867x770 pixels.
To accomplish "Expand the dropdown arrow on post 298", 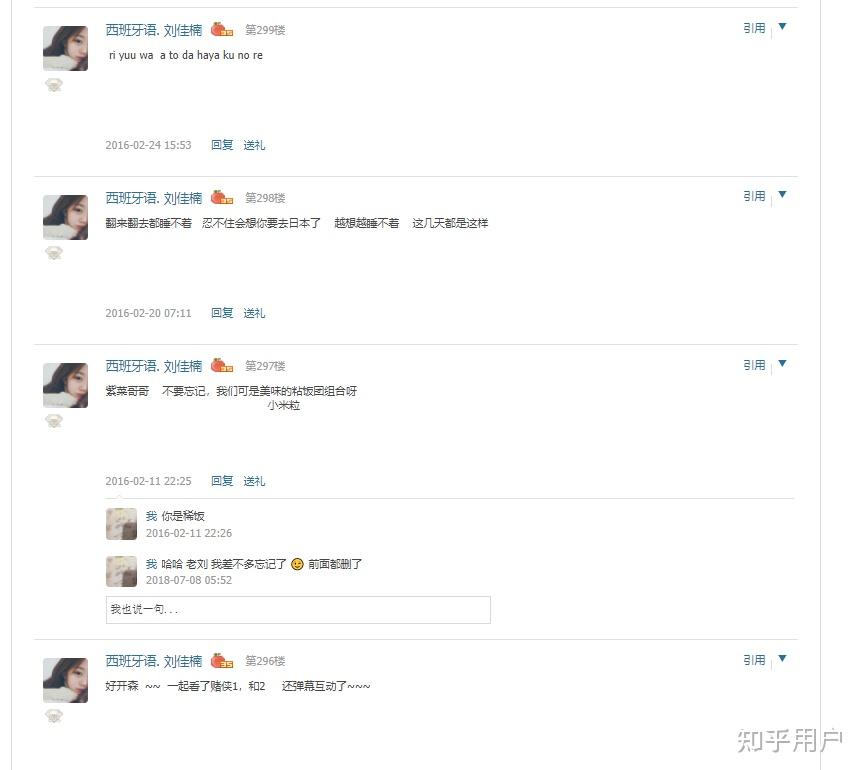I will click(782, 194).
